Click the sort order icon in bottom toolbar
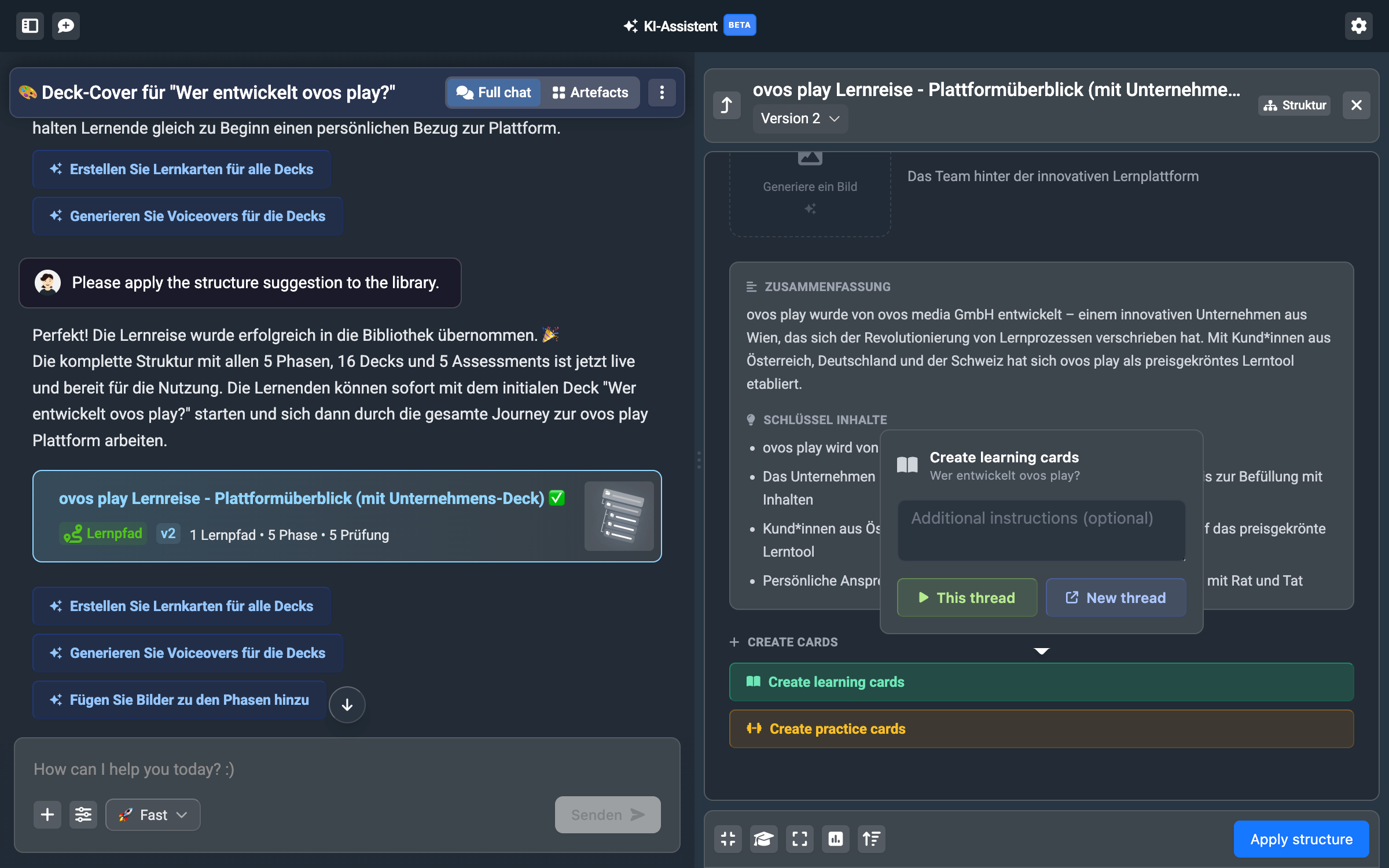This screenshot has height=868, width=1389. click(871, 838)
